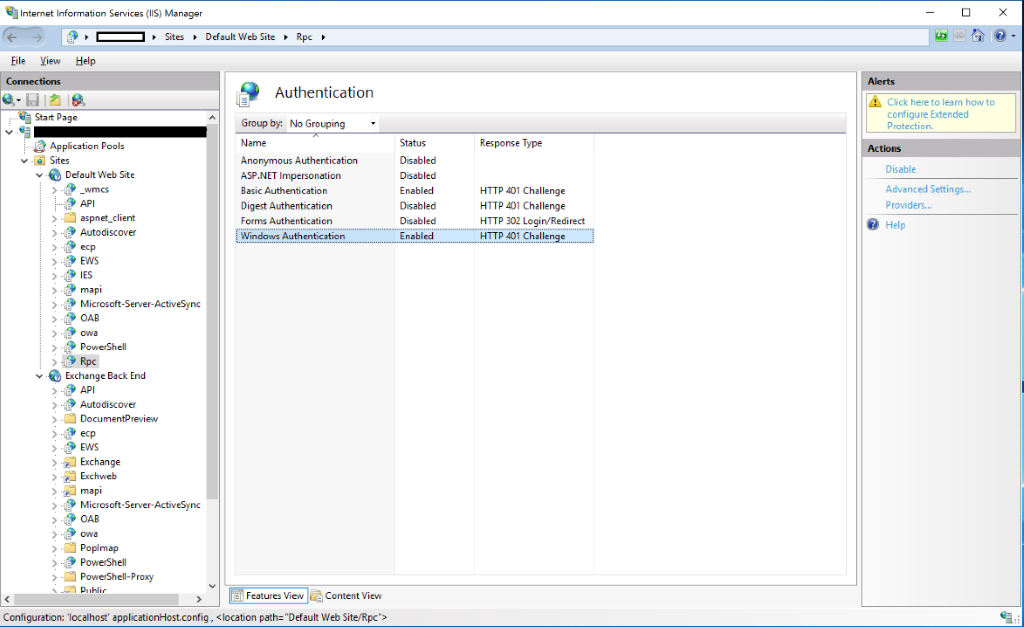This screenshot has width=1024, height=627.
Task: Click the blue Help icon in Actions pane
Action: click(873, 225)
